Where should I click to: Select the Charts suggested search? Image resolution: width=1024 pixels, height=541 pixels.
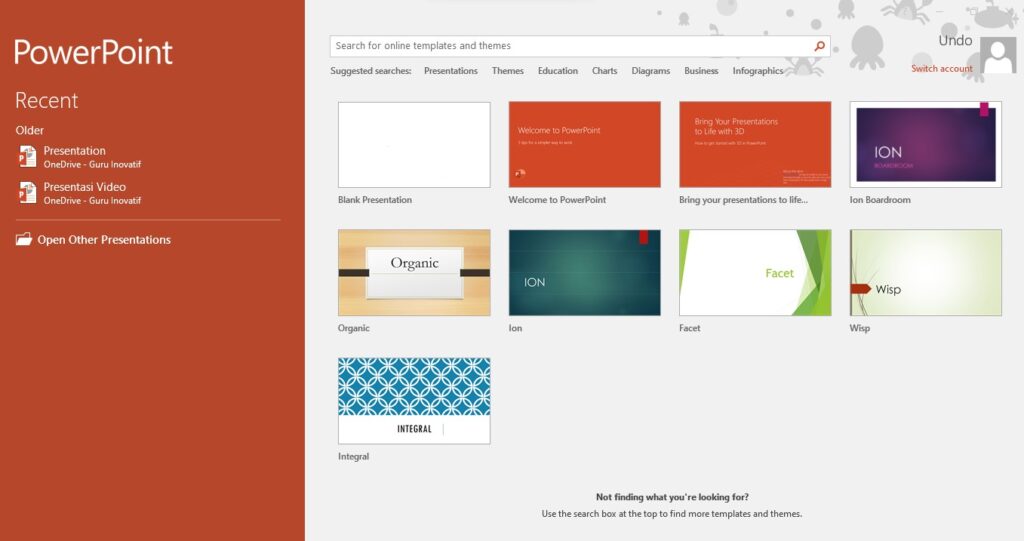(x=604, y=71)
